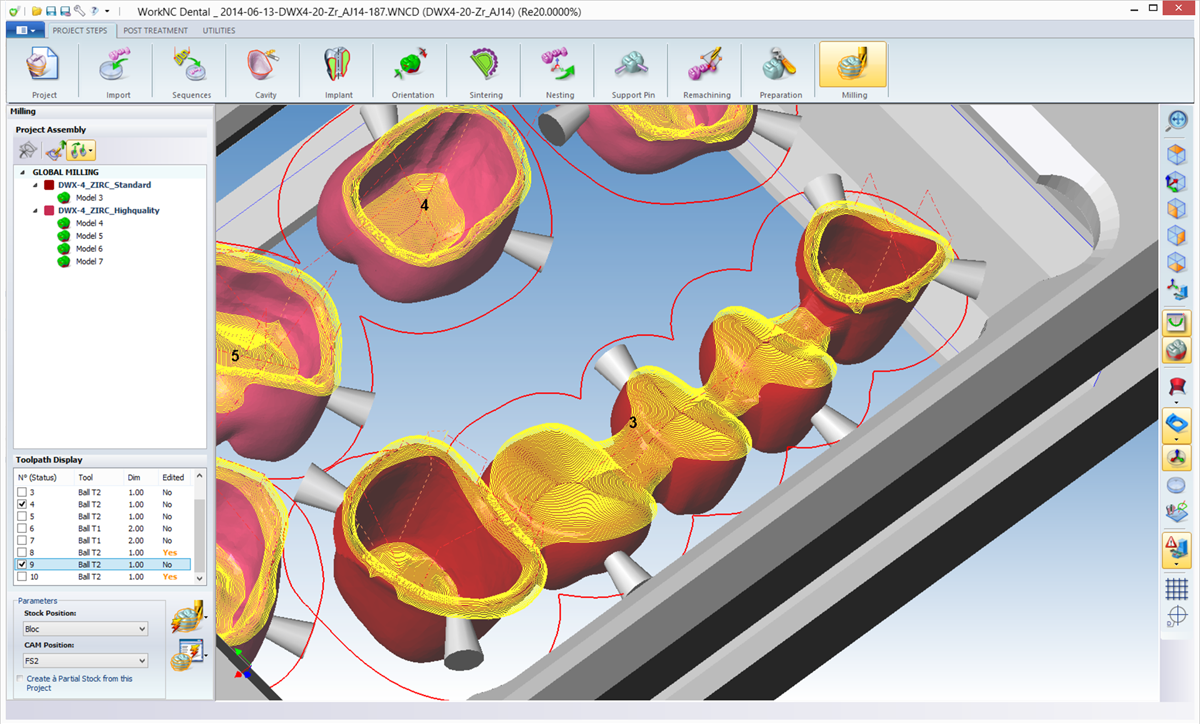Open the Sintering step
The image size is (1200, 724).
[x=486, y=71]
